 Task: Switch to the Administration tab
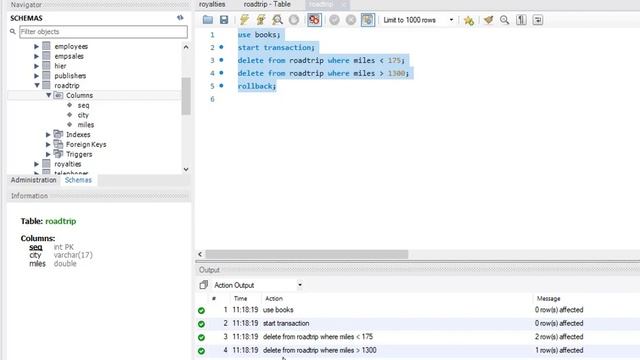pos(33,180)
